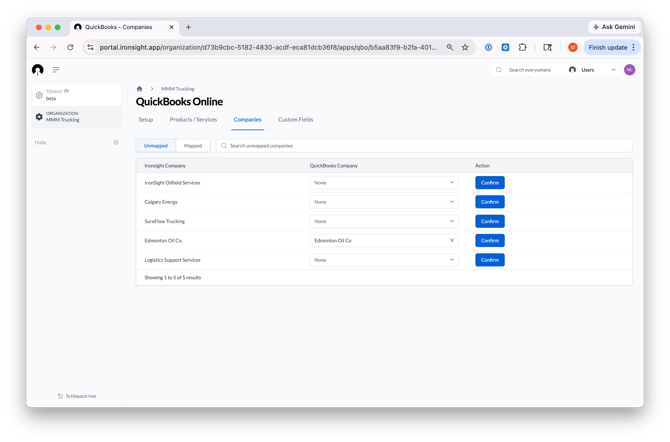Click the browser forward arrow
This screenshot has width=670, height=442.
pos(53,47)
